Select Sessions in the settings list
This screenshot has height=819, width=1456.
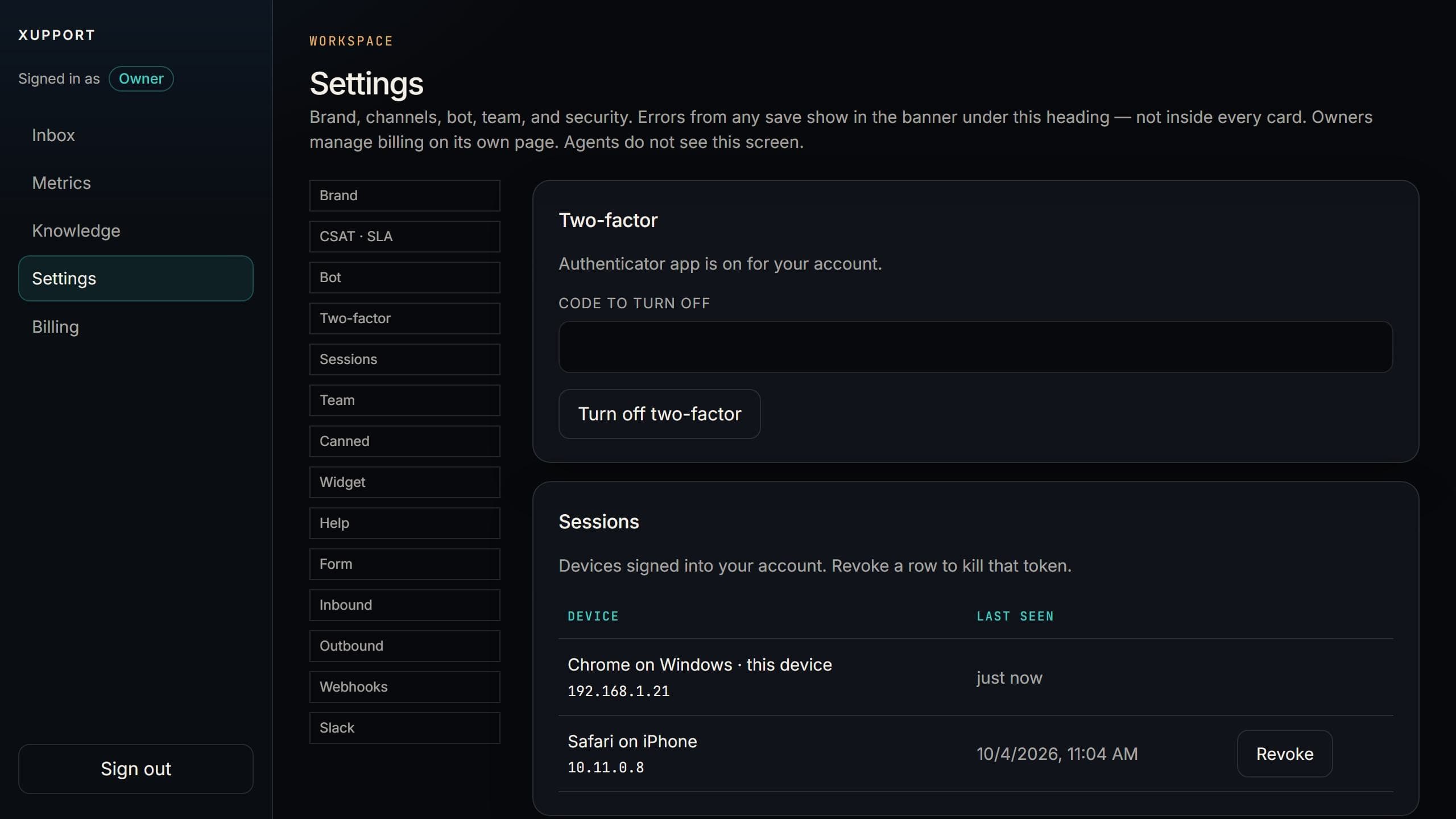point(404,359)
